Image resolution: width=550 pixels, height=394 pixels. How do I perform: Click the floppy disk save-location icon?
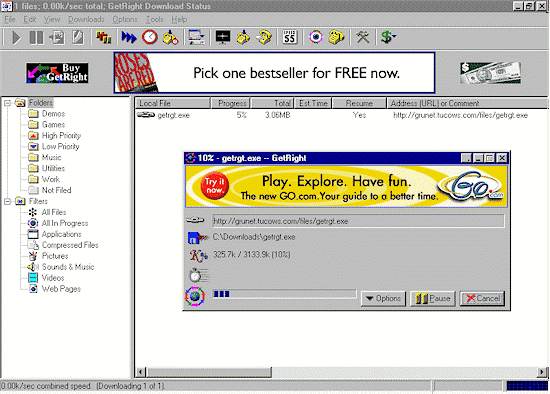point(198,238)
